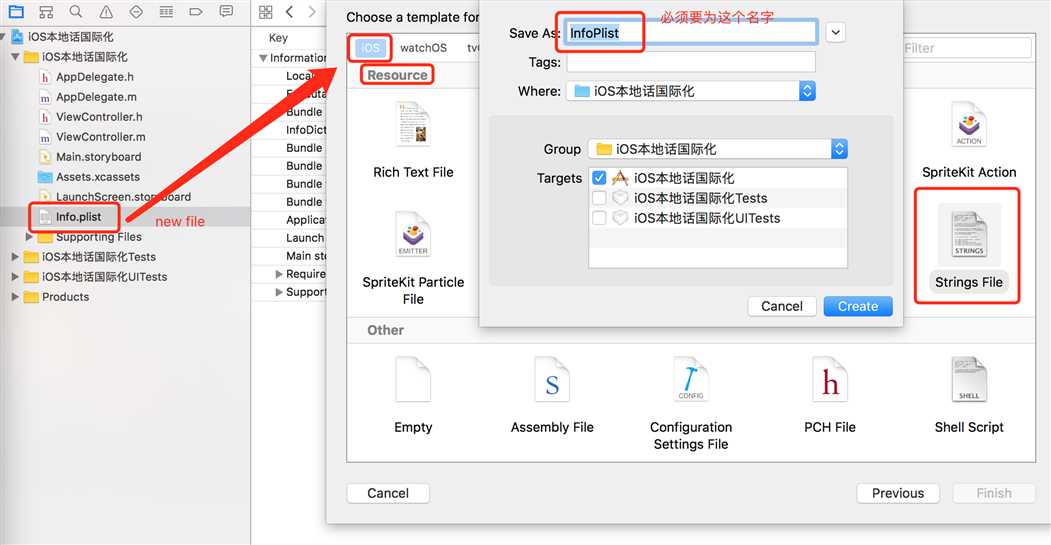1051x545 pixels.
Task: Switch to the watchOS template tab
Action: pos(423,48)
